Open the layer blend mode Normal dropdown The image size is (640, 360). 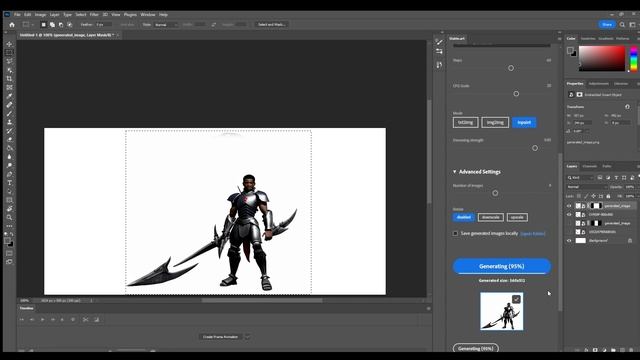click(x=587, y=187)
